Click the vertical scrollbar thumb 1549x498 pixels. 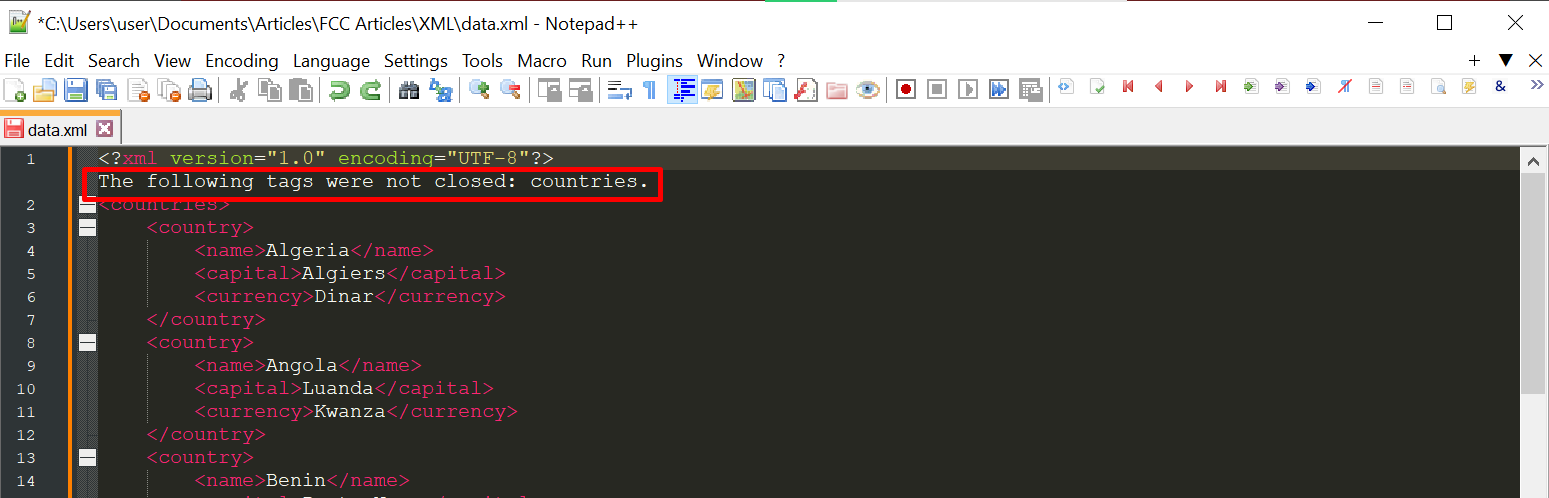(x=1532, y=281)
